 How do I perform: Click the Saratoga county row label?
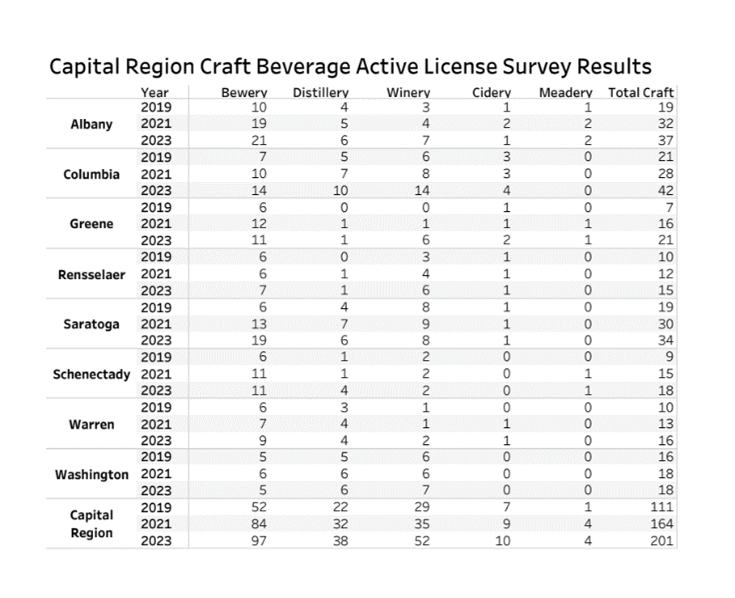pos(91,324)
